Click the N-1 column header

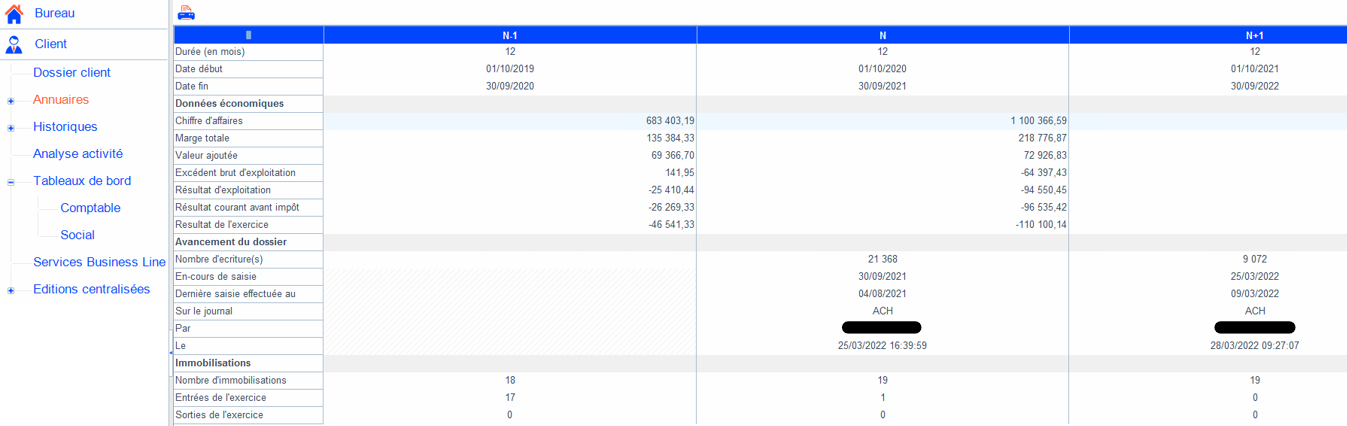(x=510, y=35)
